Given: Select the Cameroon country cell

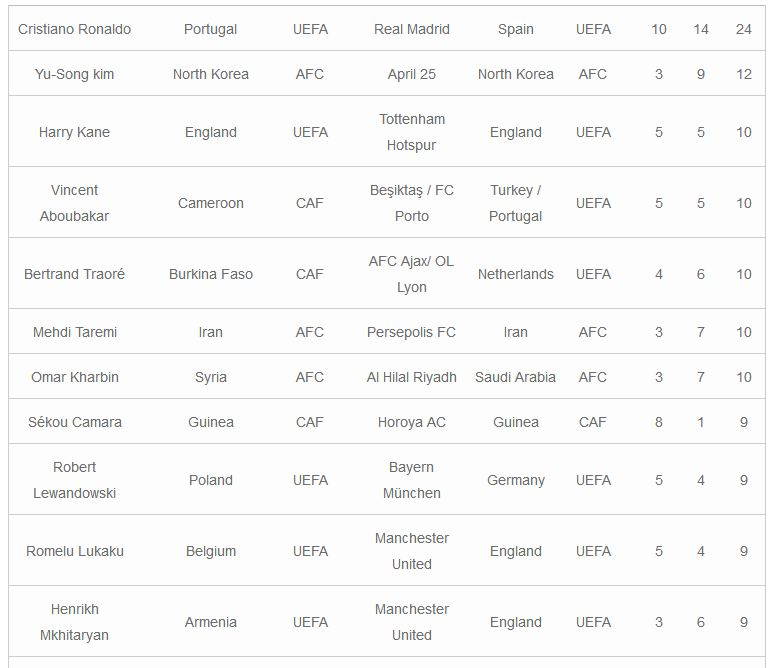Looking at the screenshot, I should (x=211, y=203).
